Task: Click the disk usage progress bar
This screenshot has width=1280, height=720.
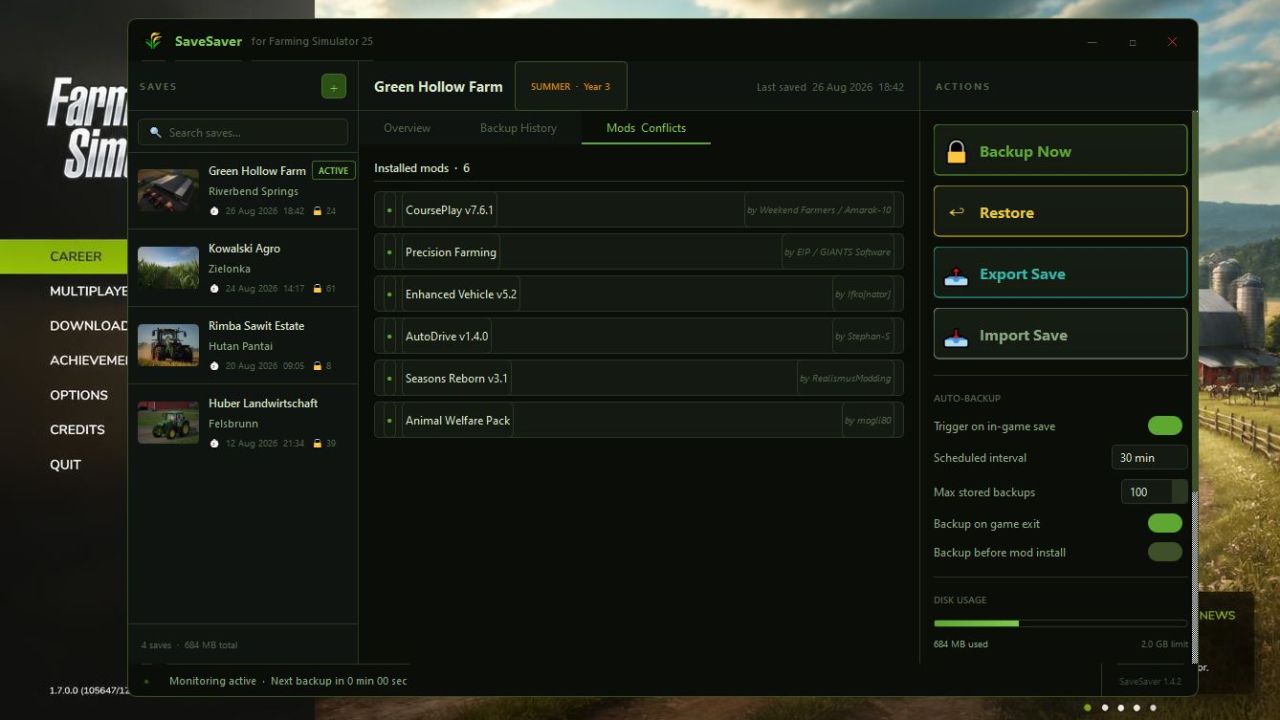Action: (1060, 623)
